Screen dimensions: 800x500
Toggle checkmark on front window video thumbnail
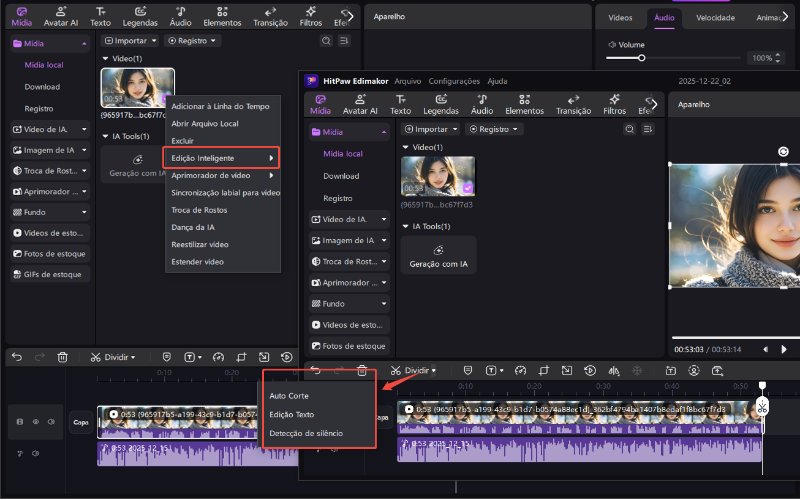click(467, 188)
